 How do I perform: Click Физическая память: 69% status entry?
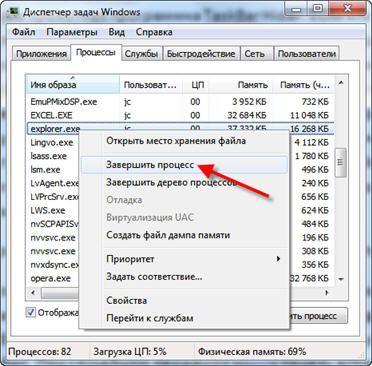(252, 351)
